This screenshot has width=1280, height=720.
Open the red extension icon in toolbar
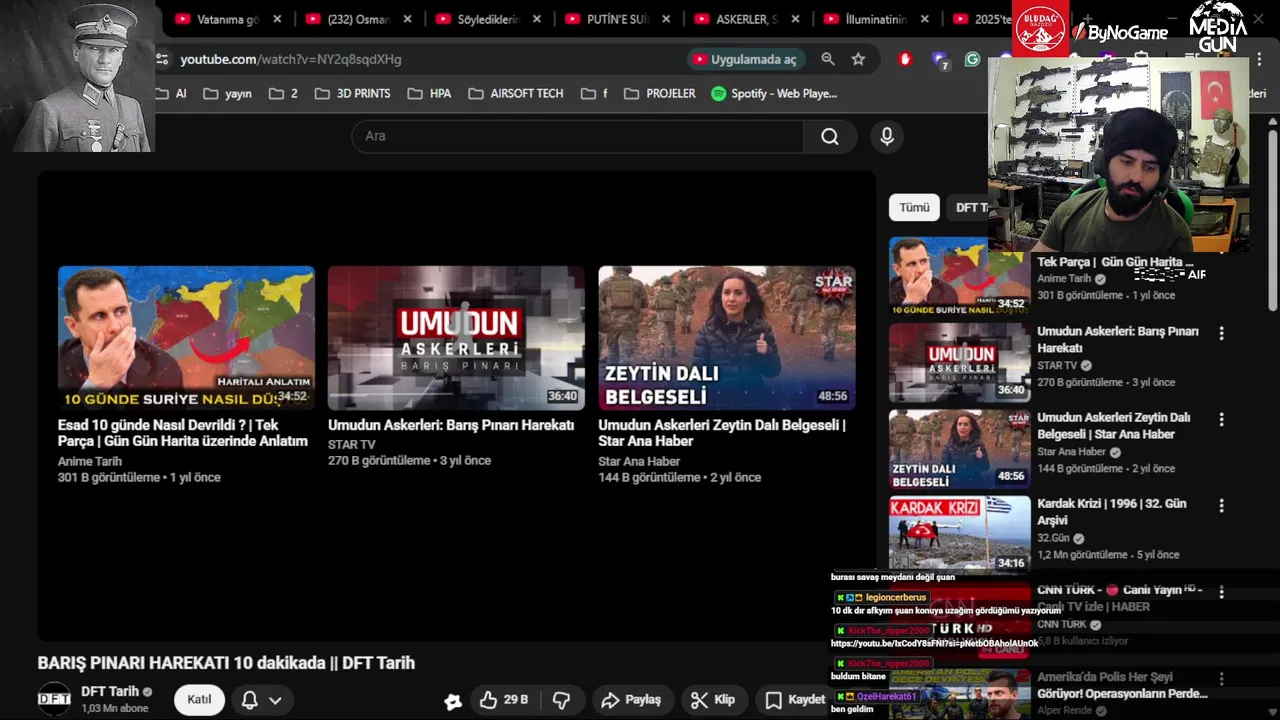coord(906,59)
